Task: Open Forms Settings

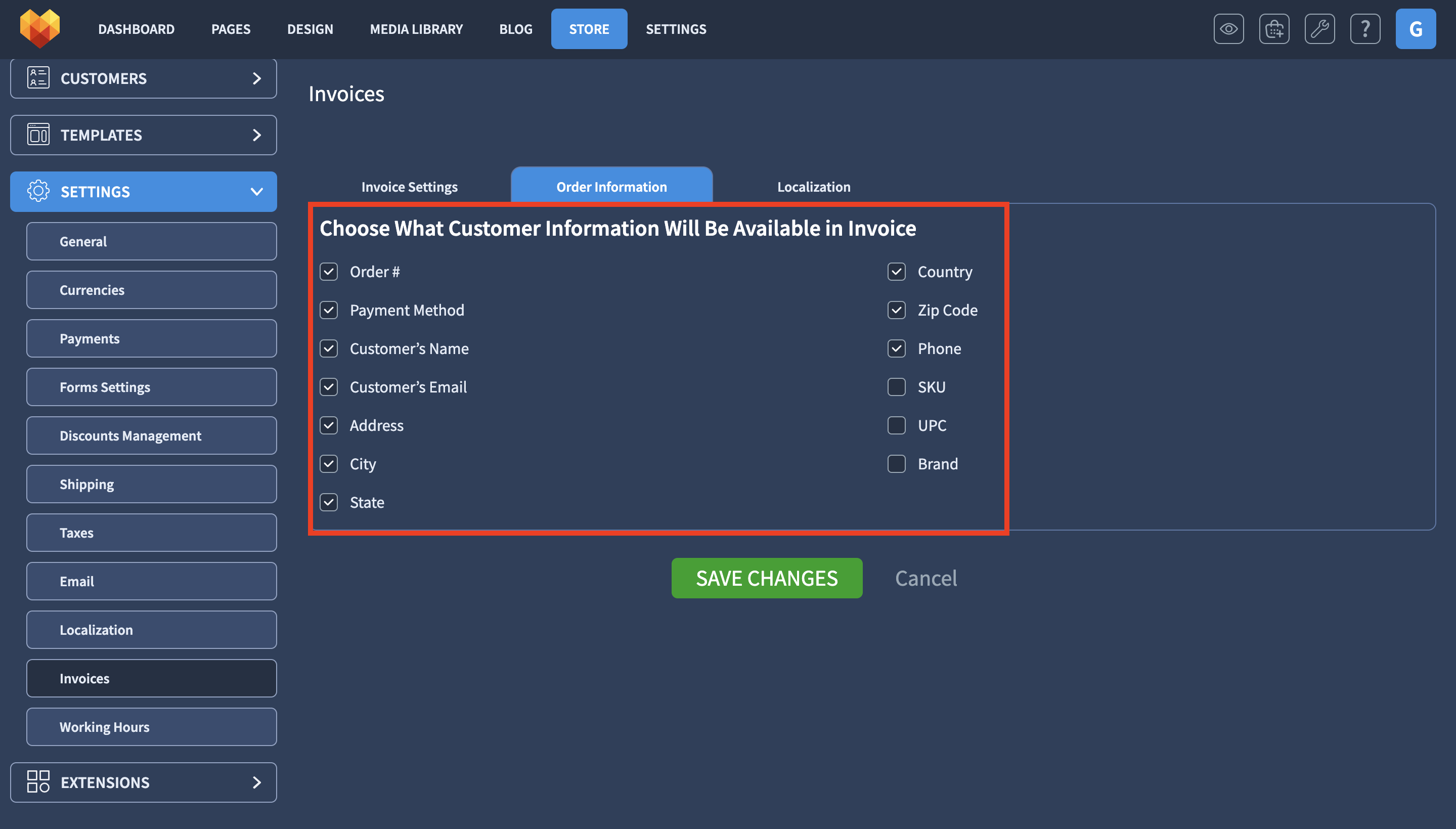Action: tap(151, 387)
